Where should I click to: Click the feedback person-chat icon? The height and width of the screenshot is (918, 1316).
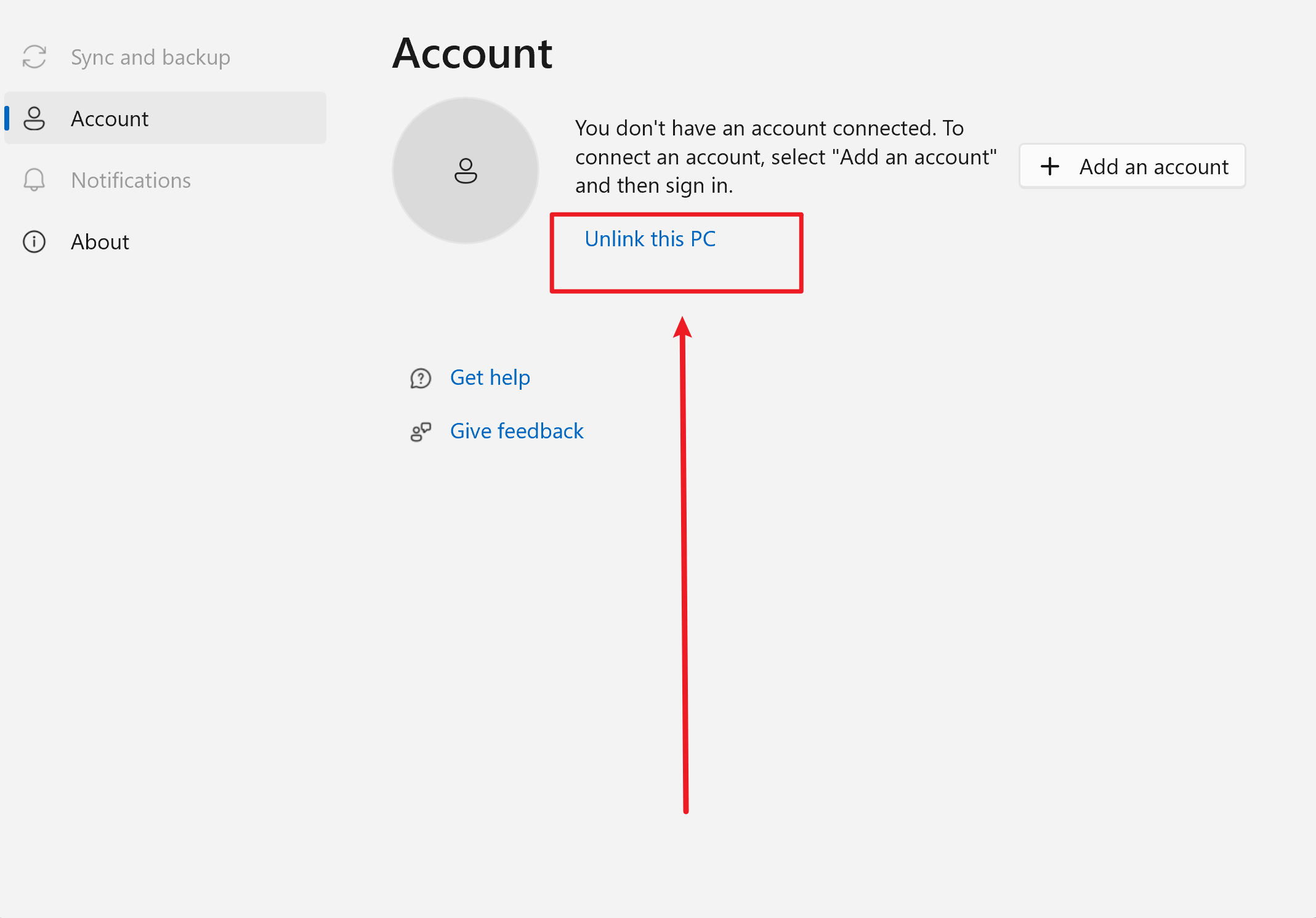coord(421,432)
